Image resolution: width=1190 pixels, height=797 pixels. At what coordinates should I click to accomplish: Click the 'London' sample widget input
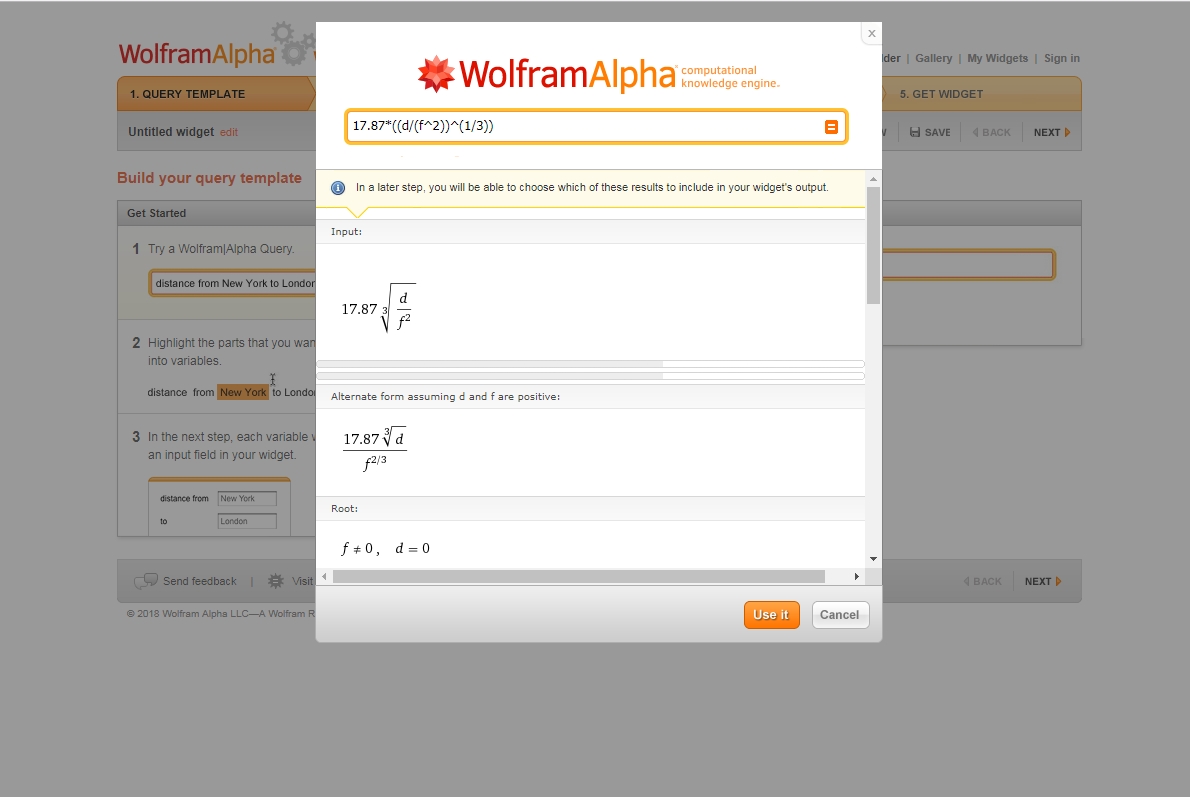click(247, 521)
